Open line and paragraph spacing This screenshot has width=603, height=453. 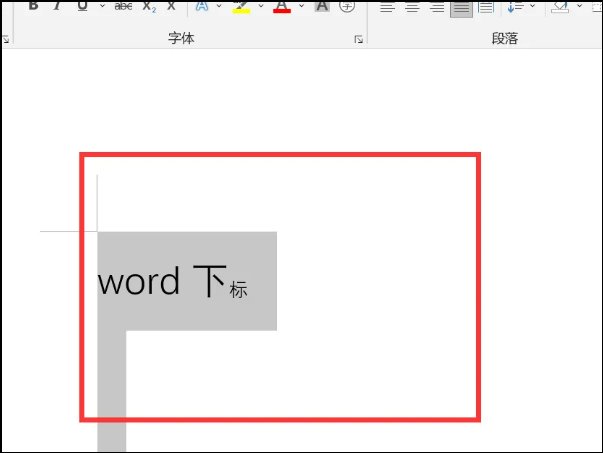[x=515, y=7]
